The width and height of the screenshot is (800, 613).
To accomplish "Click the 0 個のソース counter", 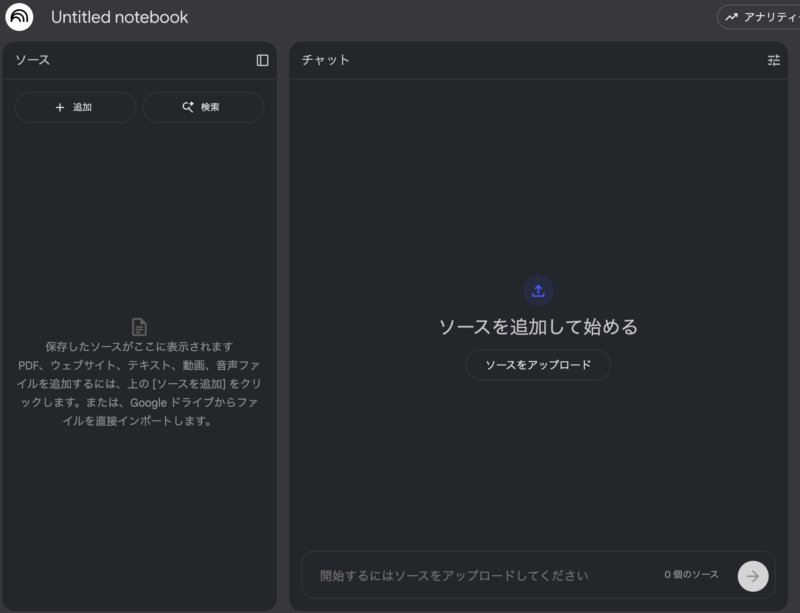I will click(x=691, y=575).
